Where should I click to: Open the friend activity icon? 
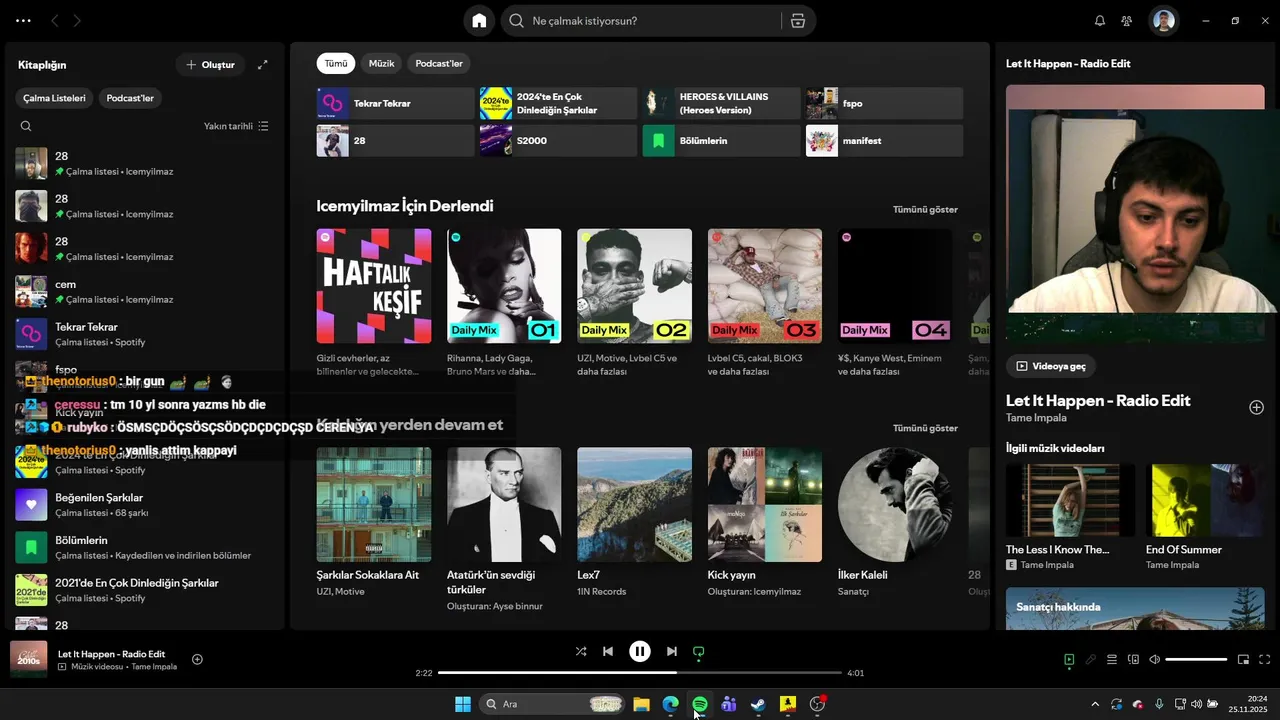click(1127, 21)
